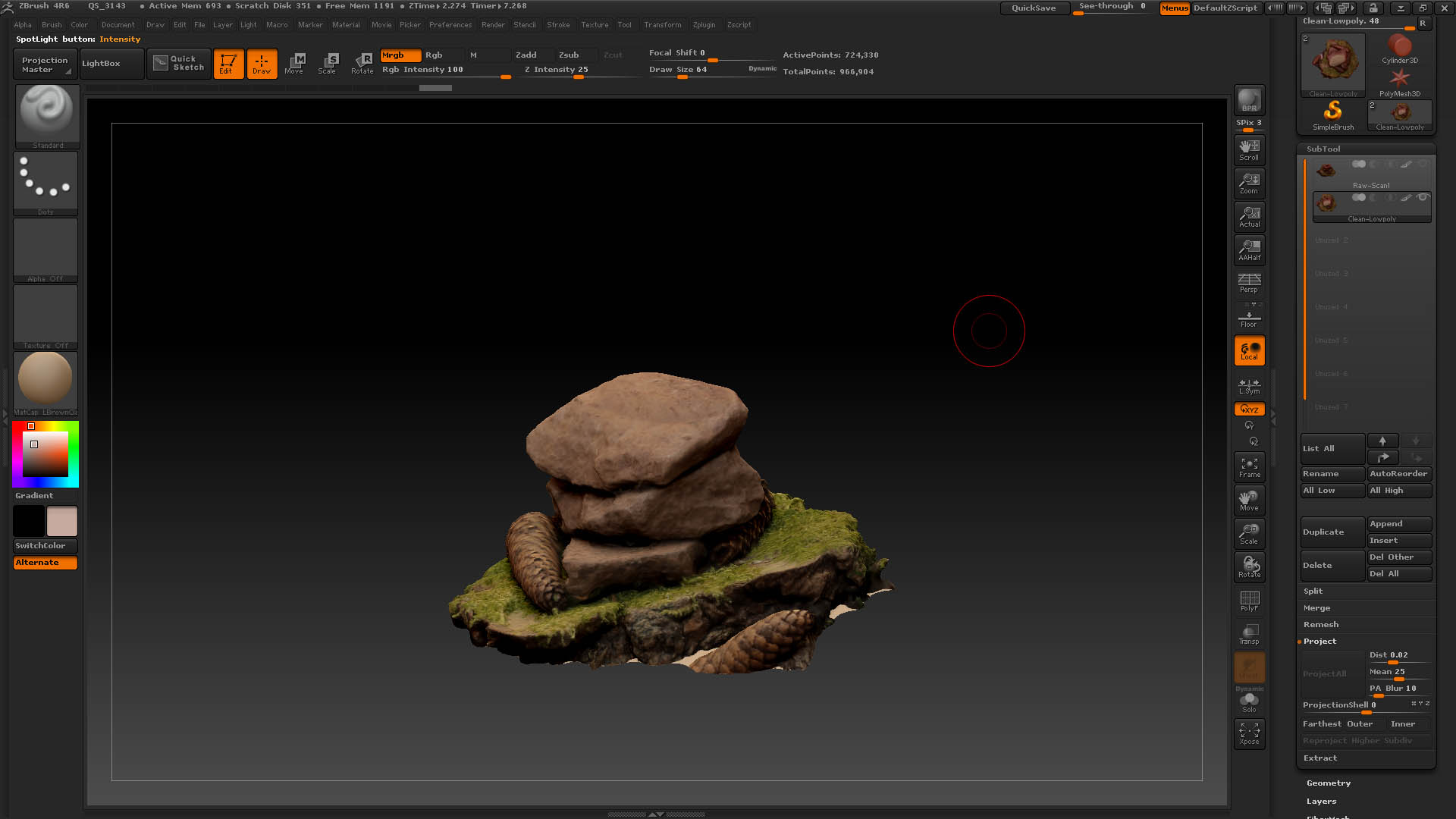The width and height of the screenshot is (1456, 819).
Task: Select the Rotate mode icon in top toolbar
Action: (x=362, y=64)
